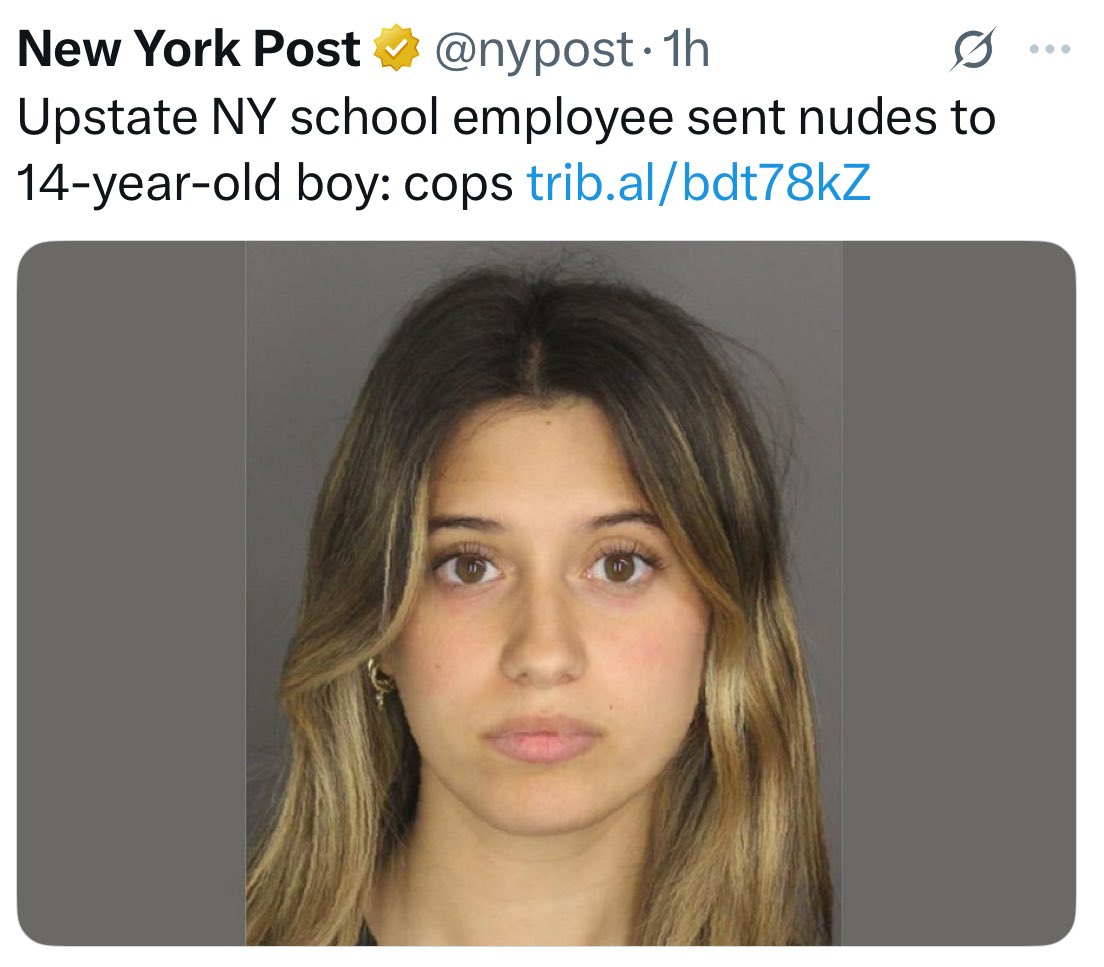
Task: Expand post actions via the ellipsis icon
Action: pyautogui.click(x=1050, y=49)
